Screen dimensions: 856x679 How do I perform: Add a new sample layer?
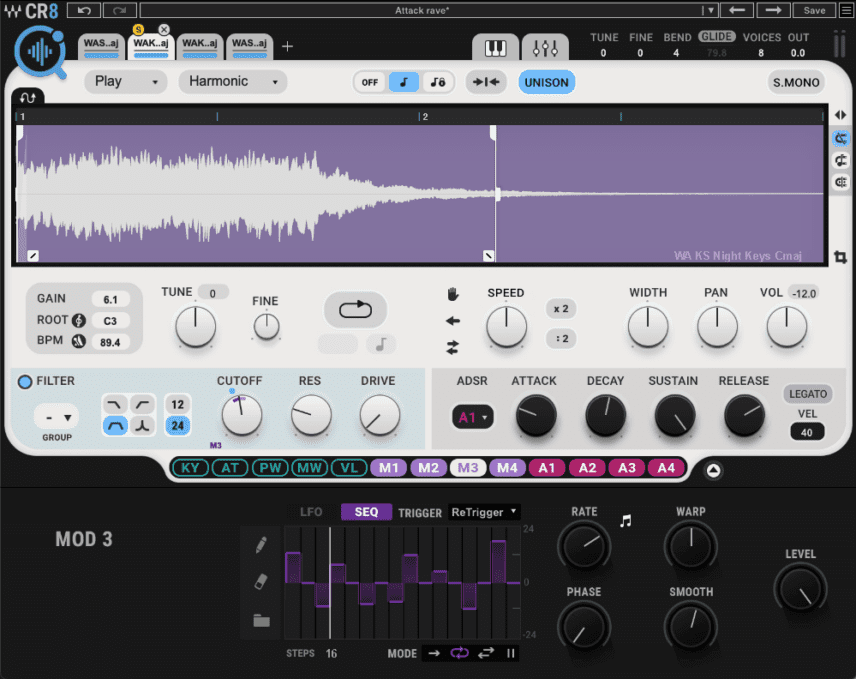pos(287,47)
